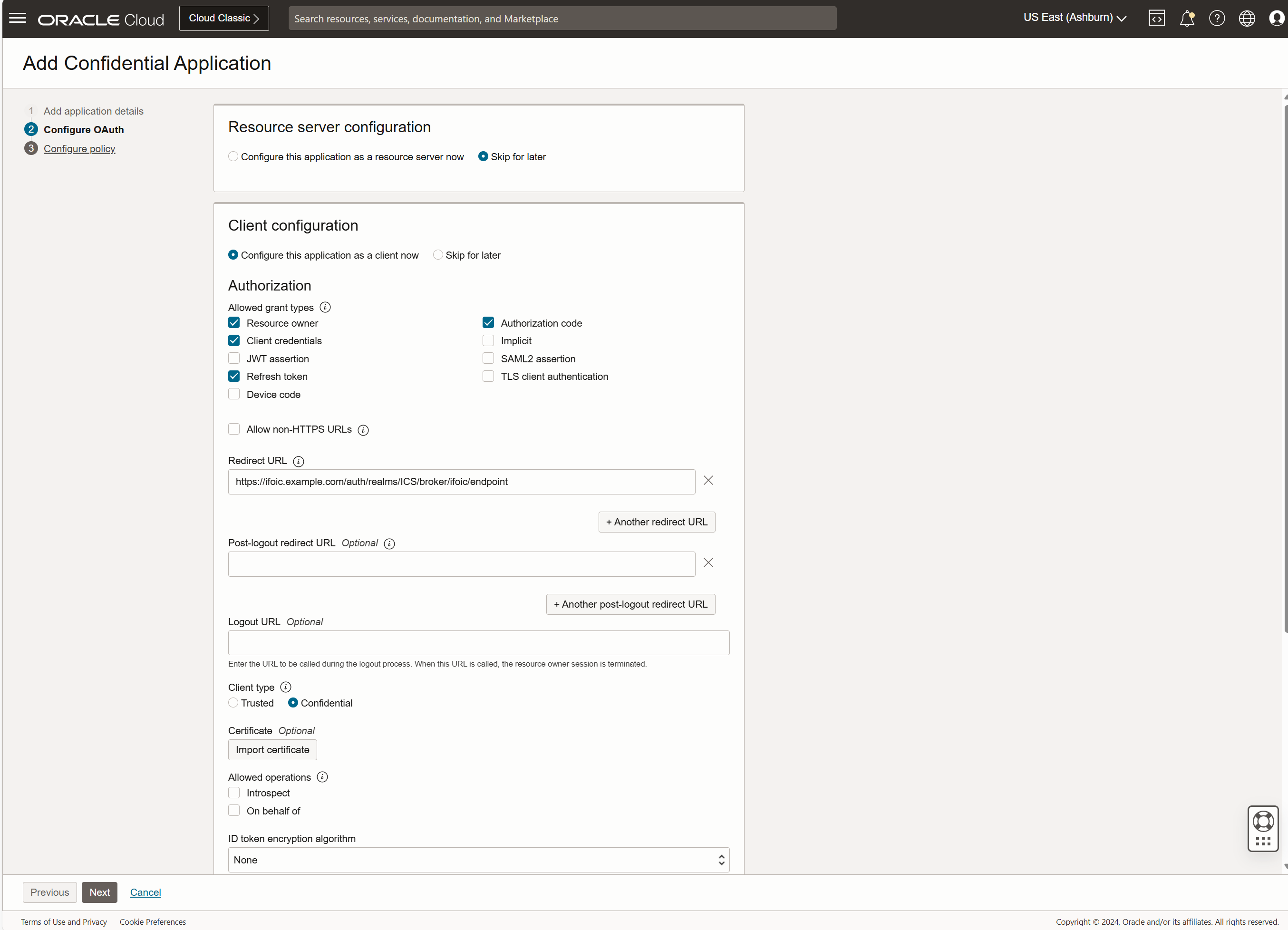Show info for Redirect URL

click(298, 461)
